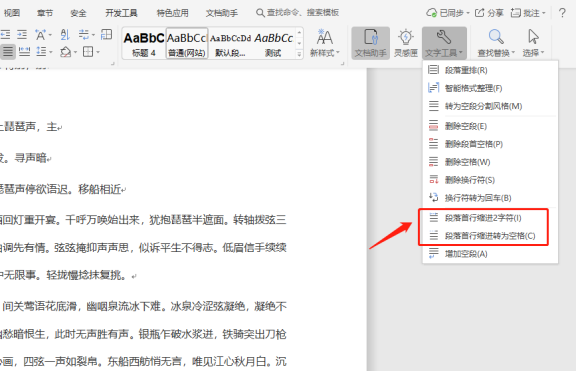Expand the Chinese layout dropdown arrow

click(50, 35)
